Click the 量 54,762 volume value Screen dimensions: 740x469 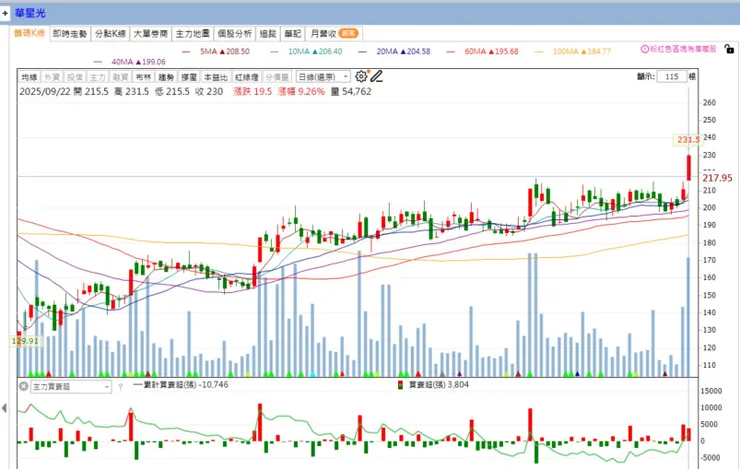(x=351, y=92)
